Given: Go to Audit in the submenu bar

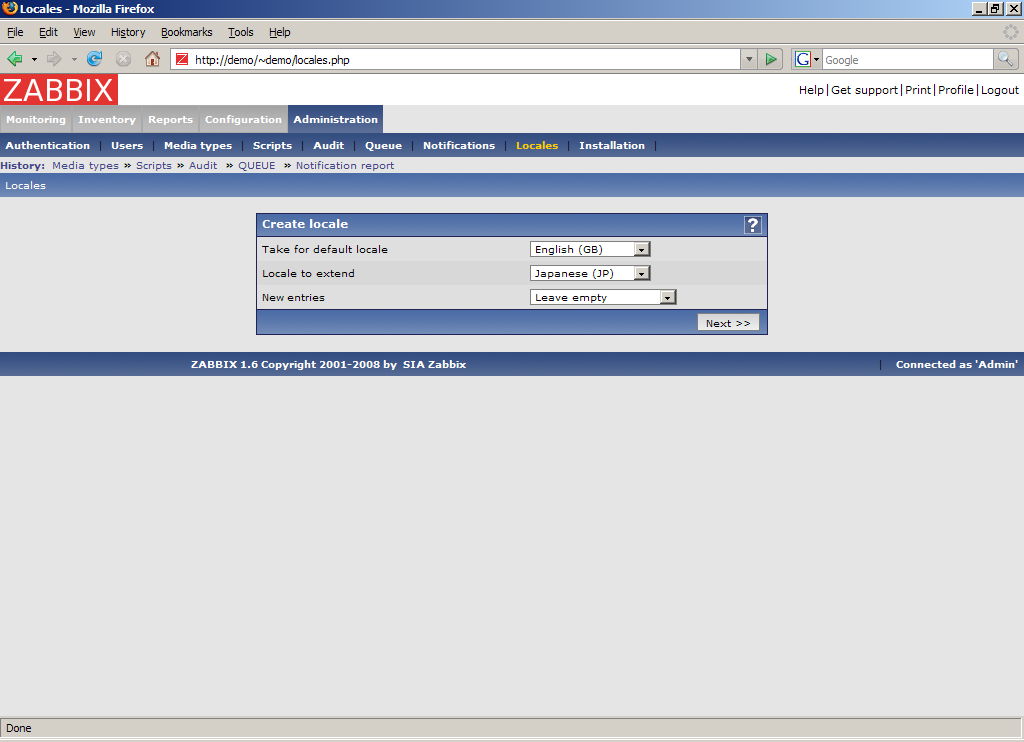Looking at the screenshot, I should (328, 146).
